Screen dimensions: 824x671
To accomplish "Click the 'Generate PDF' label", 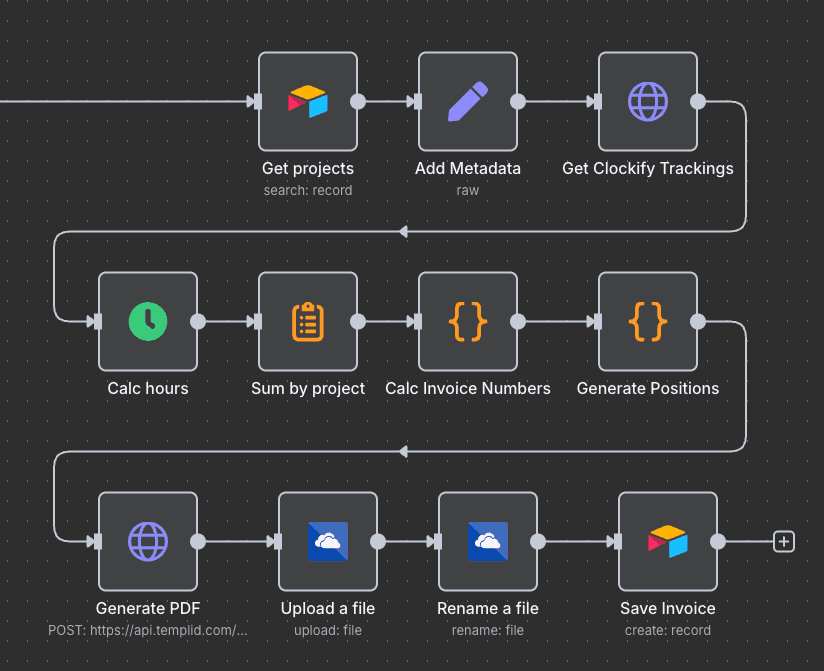I will pos(148,608).
